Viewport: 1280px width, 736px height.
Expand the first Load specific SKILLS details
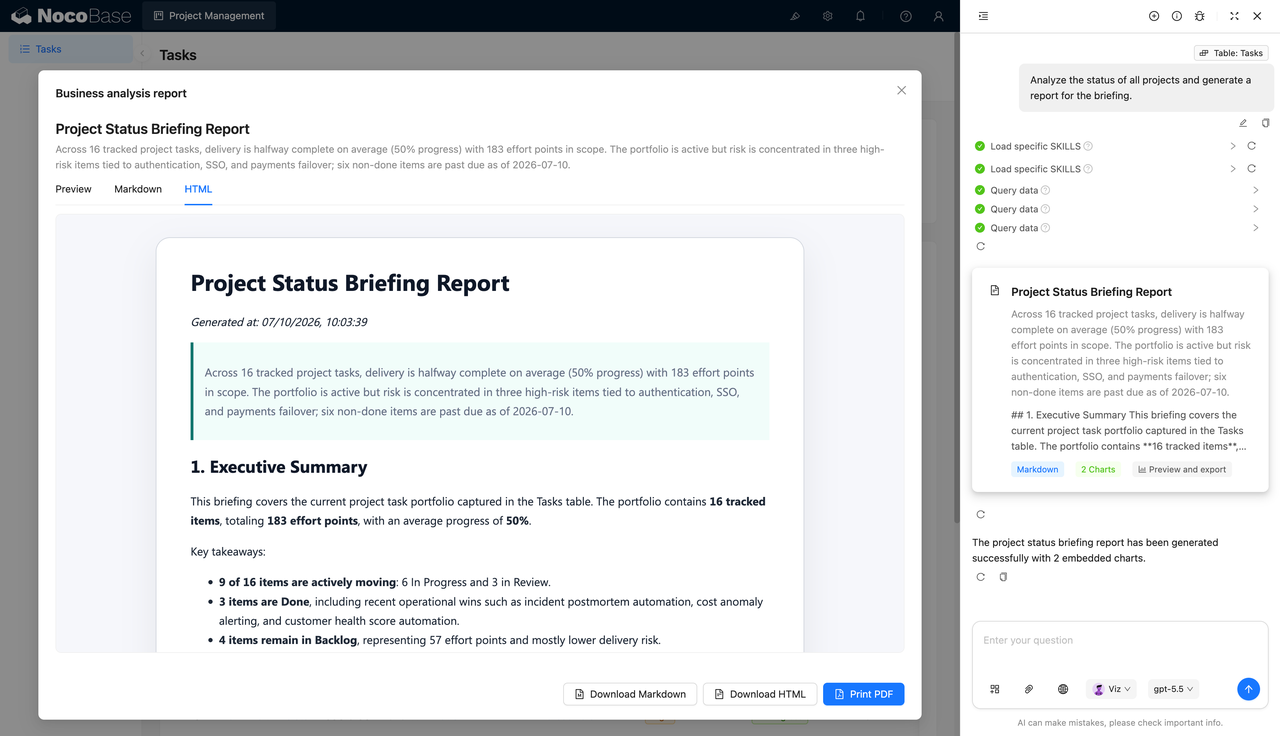point(1233,146)
